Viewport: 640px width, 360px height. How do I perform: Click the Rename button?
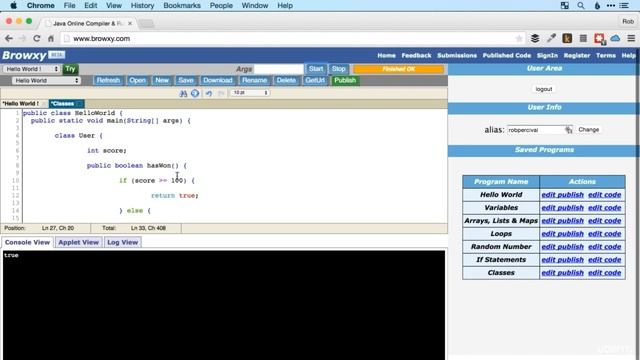coord(254,80)
